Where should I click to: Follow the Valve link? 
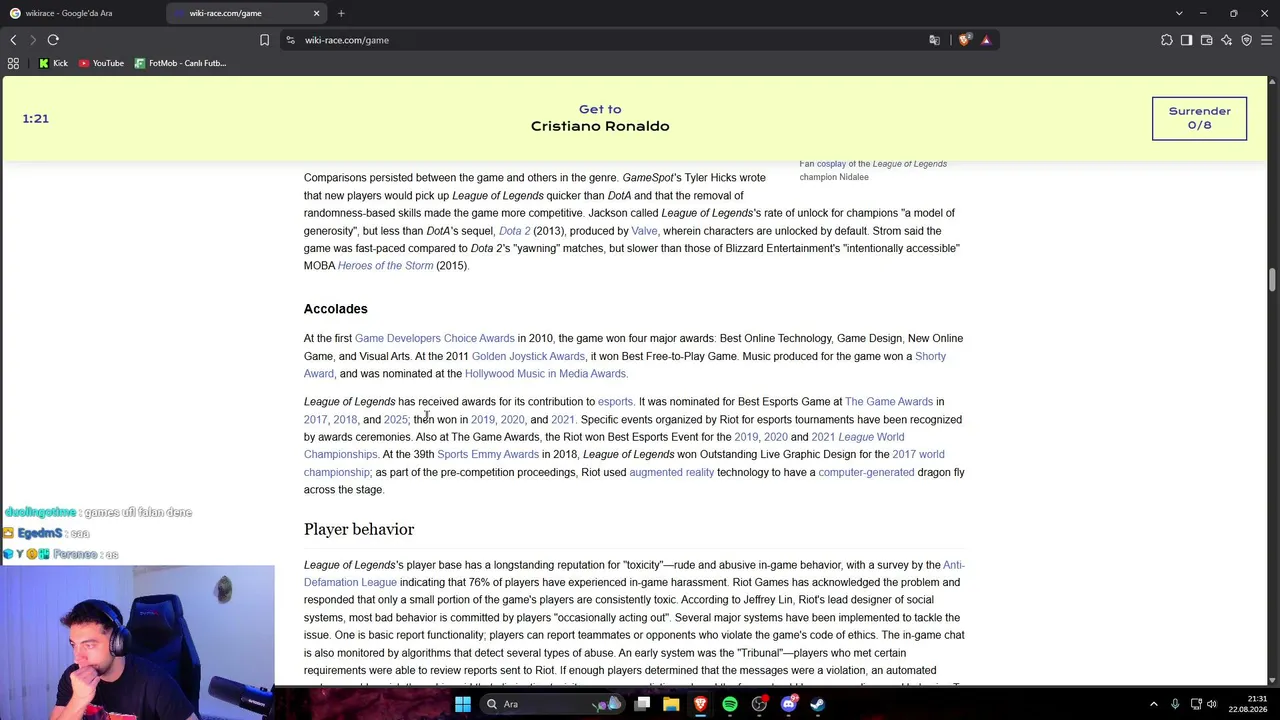click(x=644, y=231)
